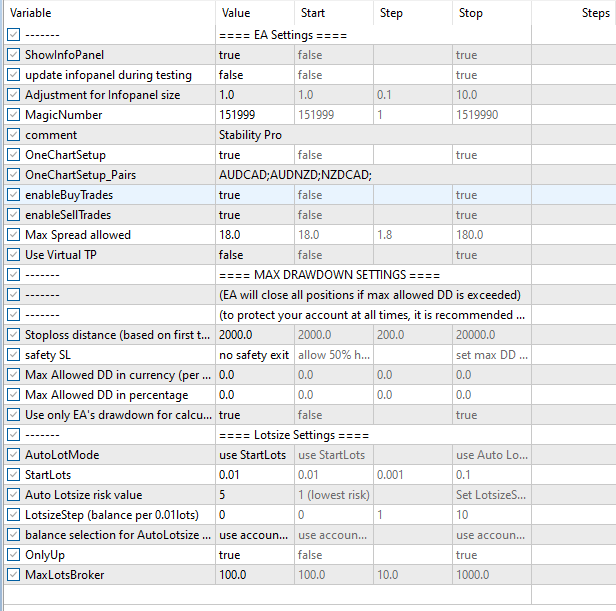Edit pairs value AUDCAD;AUDNZD;NZDCAD;
This screenshot has width=616, height=611.
click(x=373, y=174)
